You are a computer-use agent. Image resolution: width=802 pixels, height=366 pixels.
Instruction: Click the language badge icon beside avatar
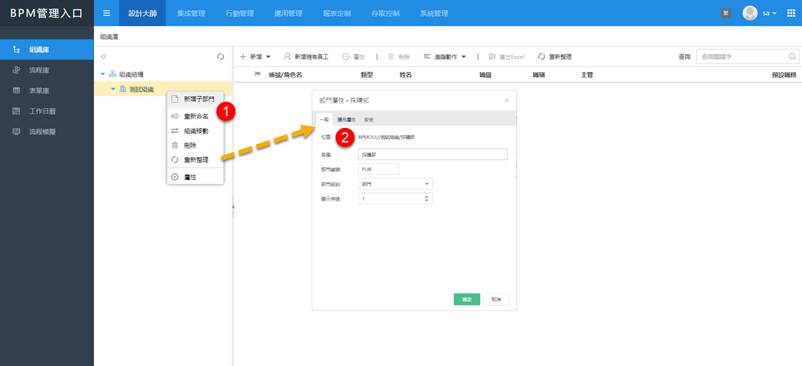725,13
